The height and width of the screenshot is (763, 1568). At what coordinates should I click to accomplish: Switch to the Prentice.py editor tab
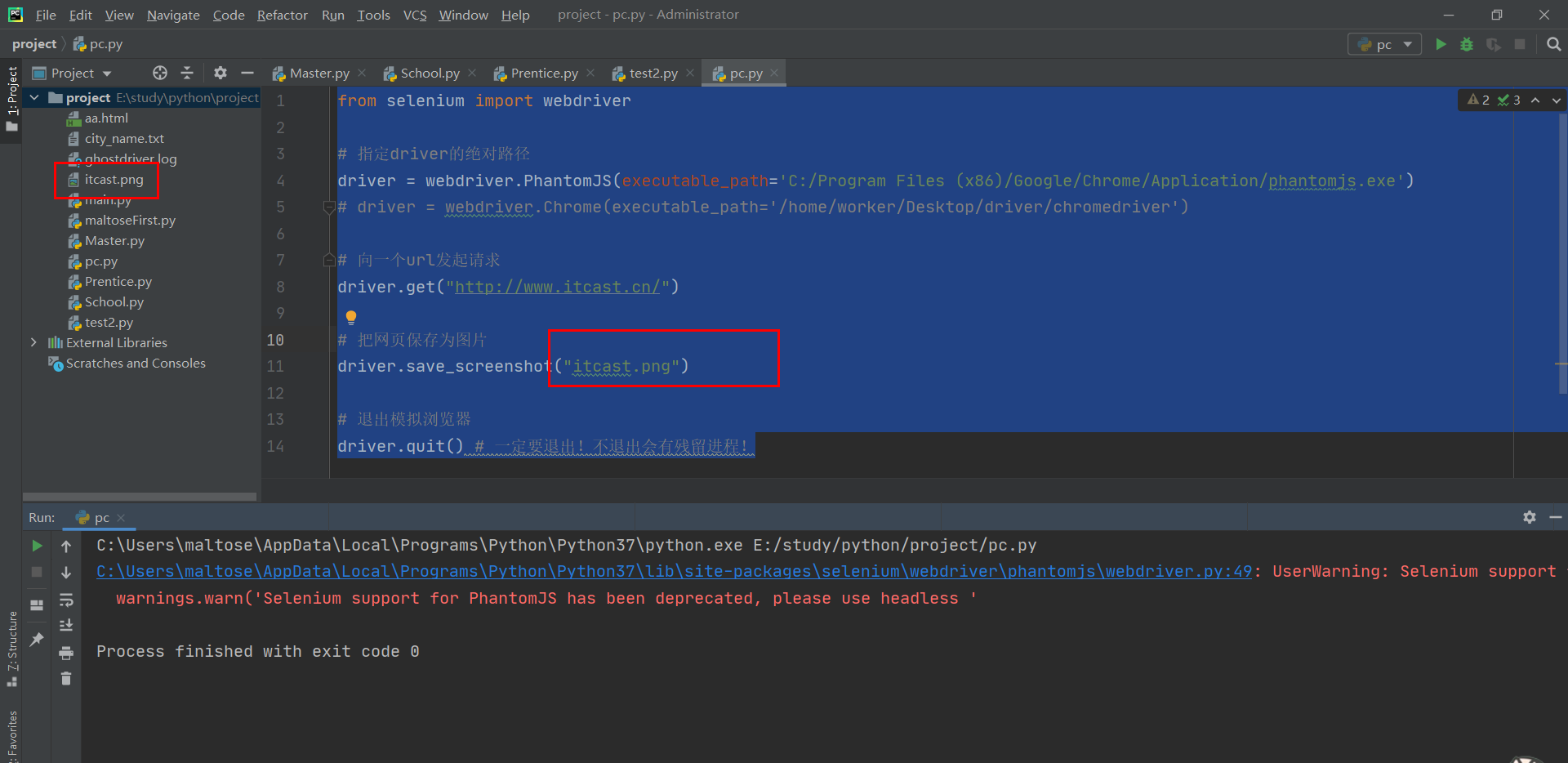[544, 73]
